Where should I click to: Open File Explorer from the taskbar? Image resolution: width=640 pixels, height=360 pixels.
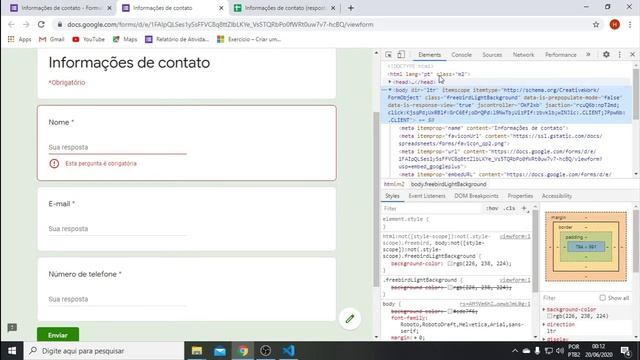pos(197,351)
